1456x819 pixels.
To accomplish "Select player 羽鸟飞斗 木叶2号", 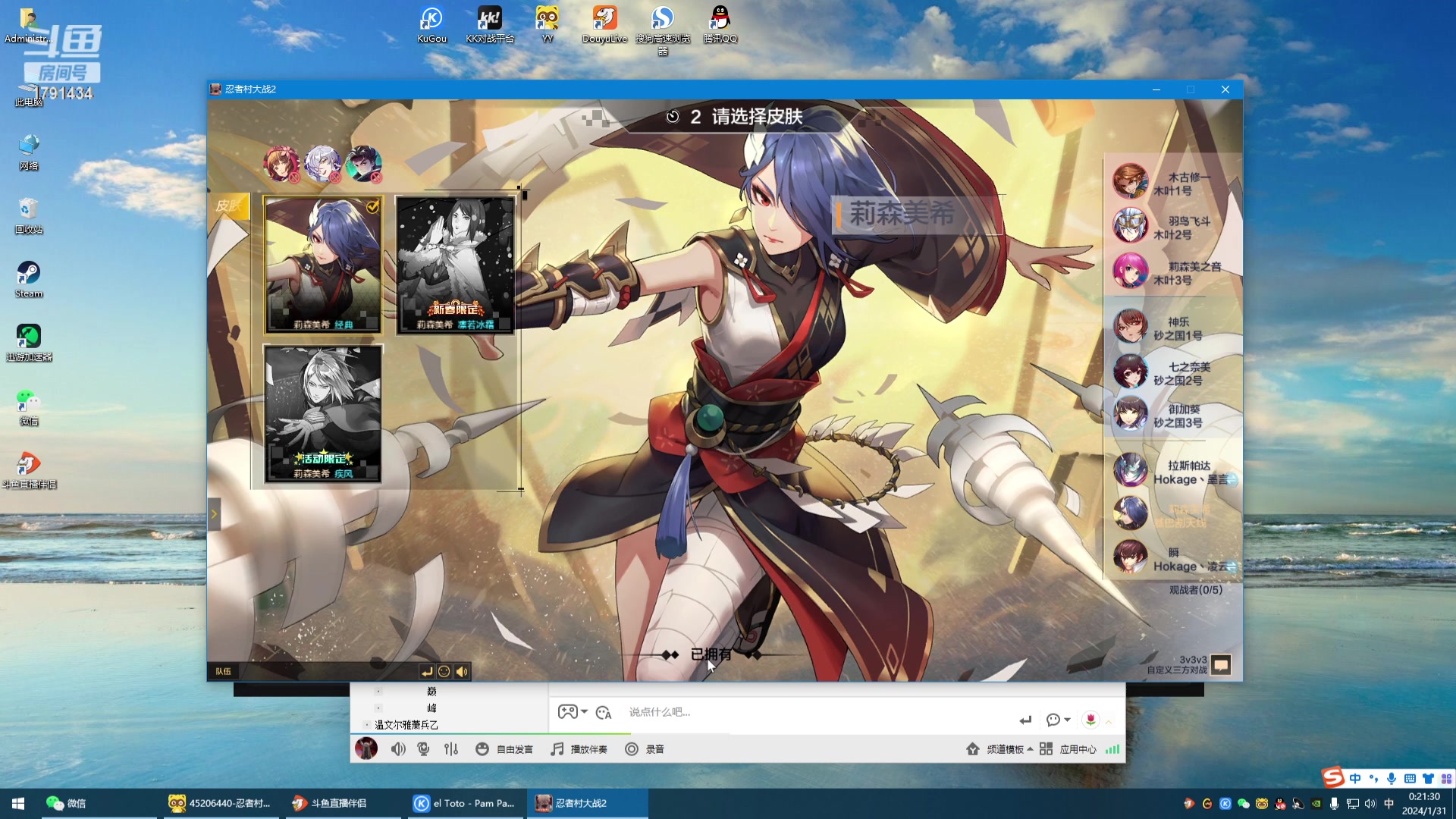I will click(1172, 227).
